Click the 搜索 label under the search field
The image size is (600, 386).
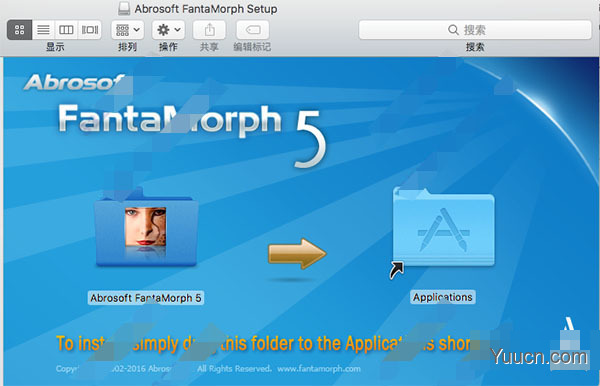pos(475,47)
